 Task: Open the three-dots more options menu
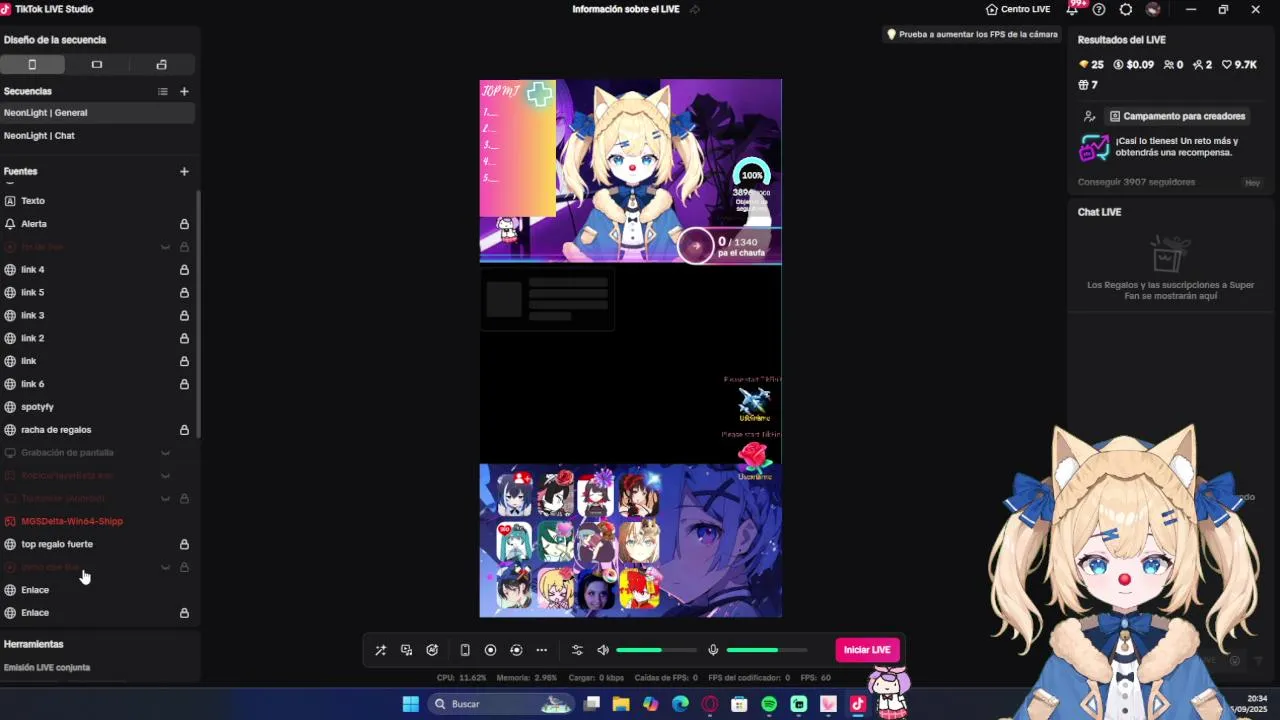point(542,650)
